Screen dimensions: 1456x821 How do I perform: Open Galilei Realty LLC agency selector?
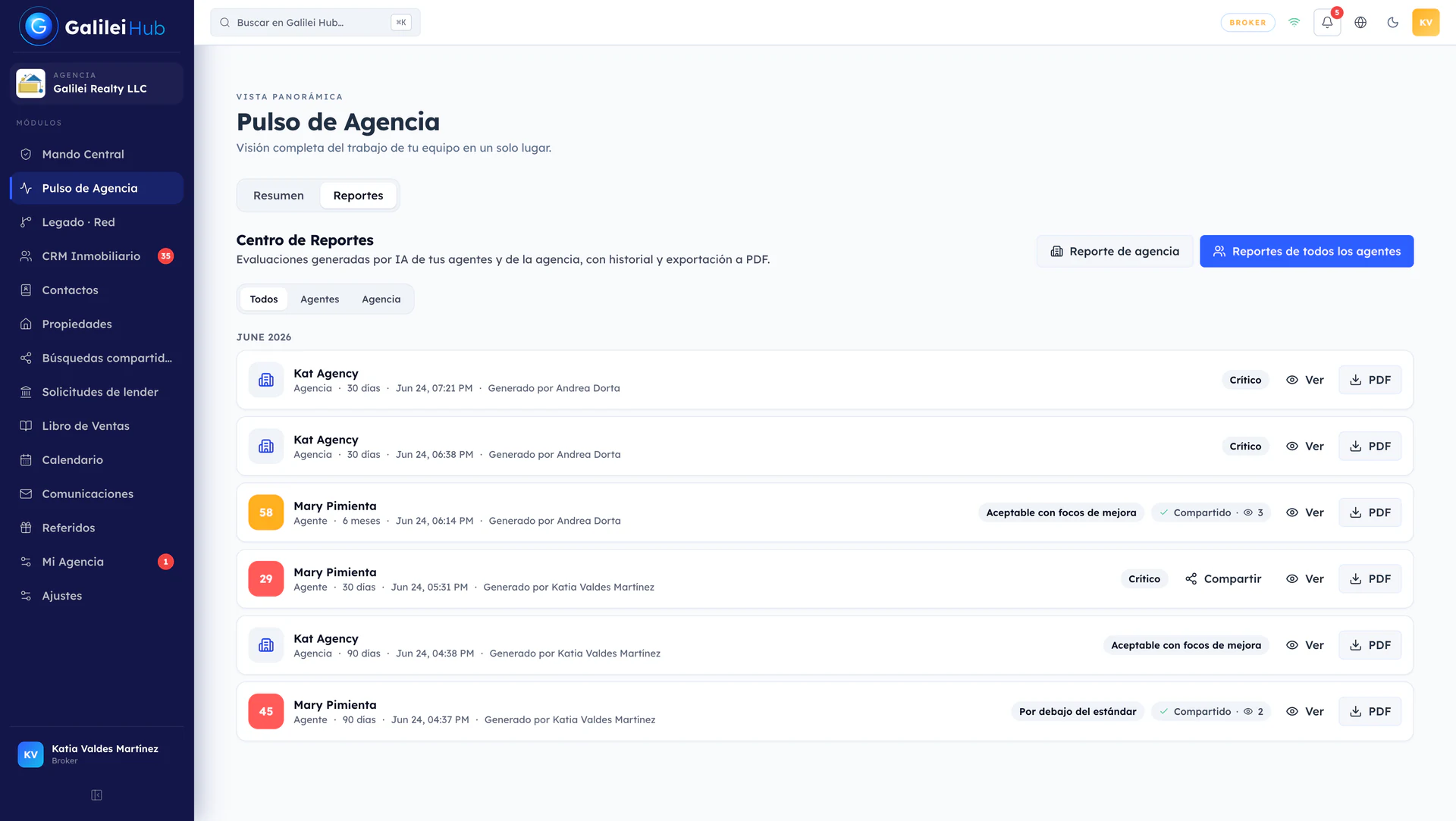(x=96, y=83)
